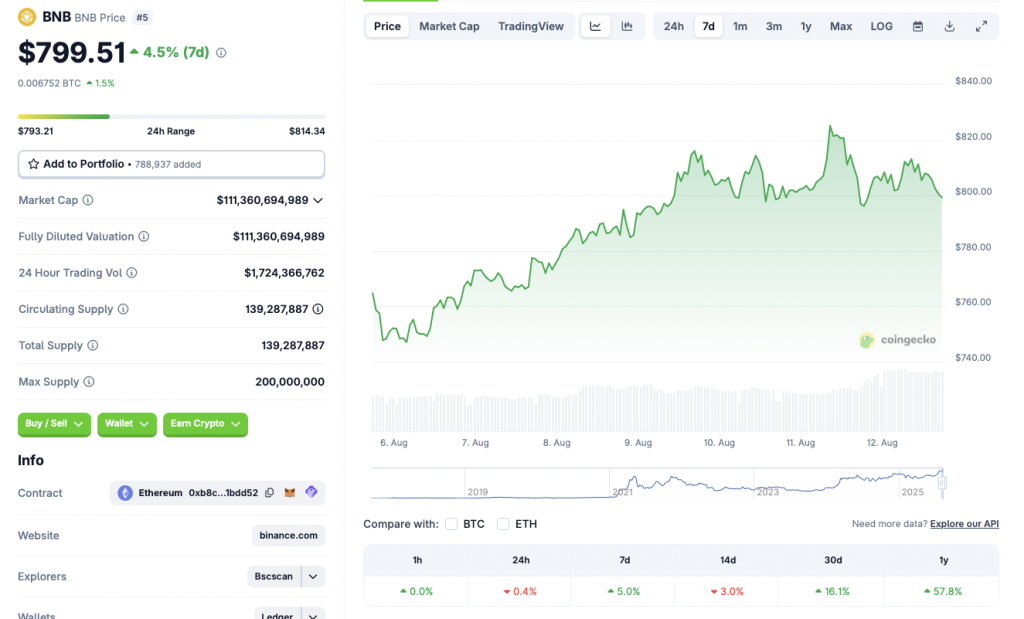Tick the ETH compare checkbox
Viewport: 1024px width, 619px height.
[503, 524]
